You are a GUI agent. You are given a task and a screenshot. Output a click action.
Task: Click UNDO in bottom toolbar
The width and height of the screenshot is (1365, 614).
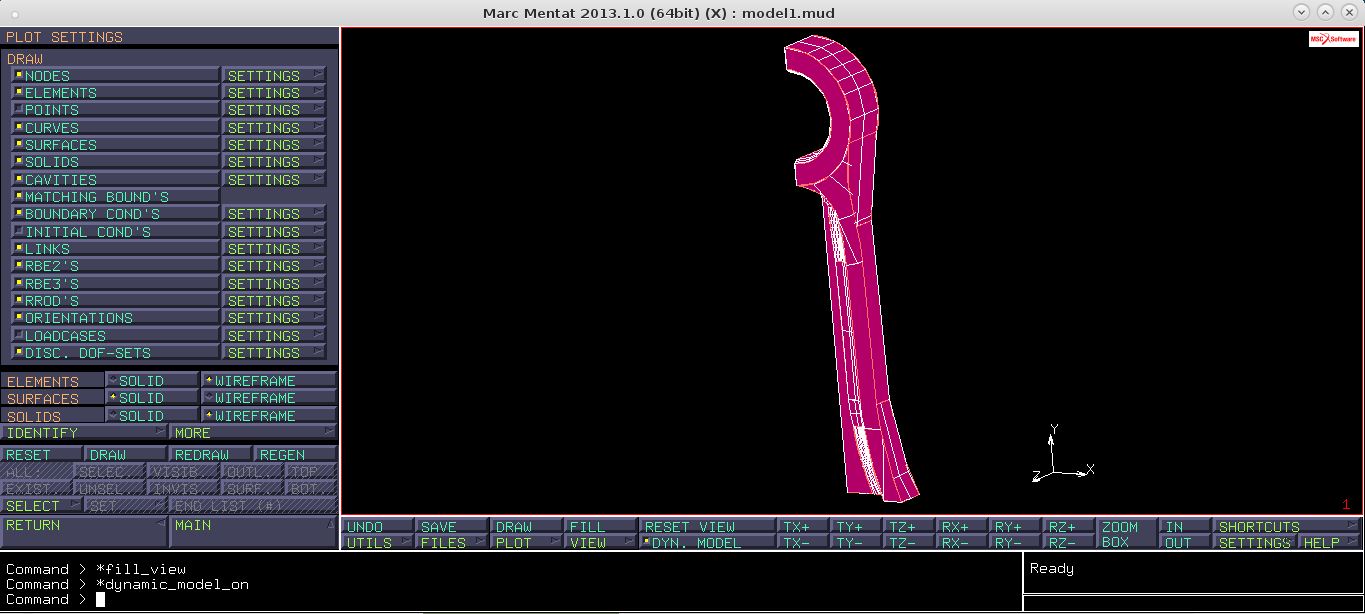point(378,526)
